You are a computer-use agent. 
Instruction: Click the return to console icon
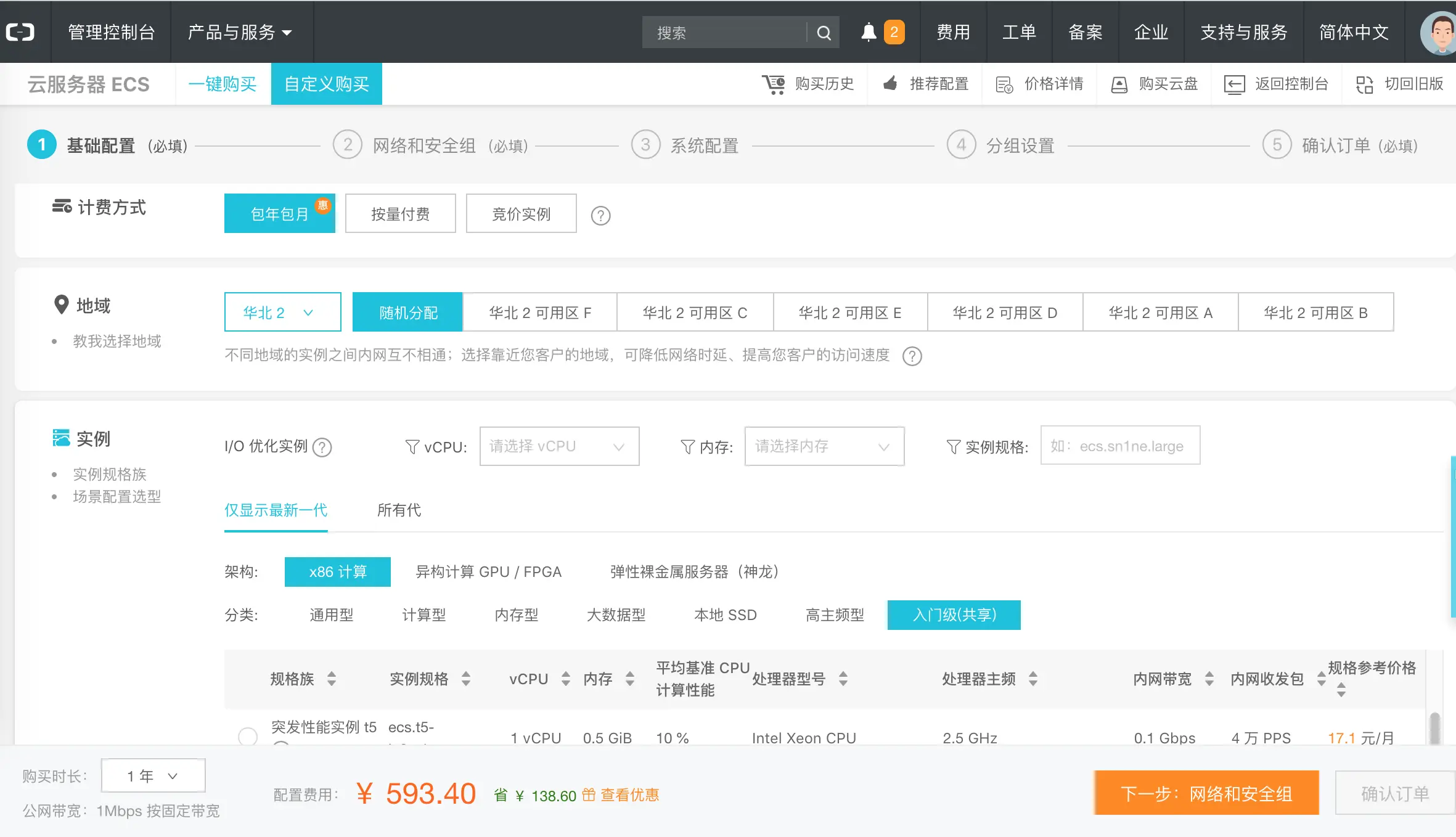[x=1234, y=84]
